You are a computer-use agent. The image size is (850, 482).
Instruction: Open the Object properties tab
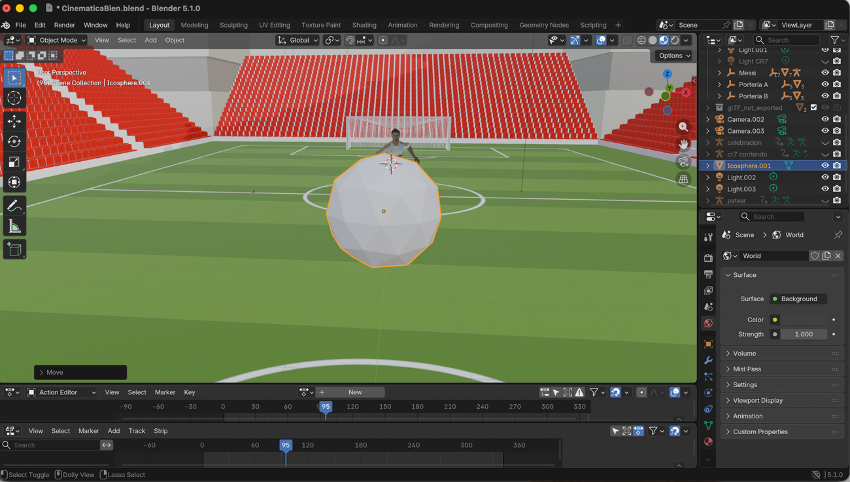coord(708,344)
